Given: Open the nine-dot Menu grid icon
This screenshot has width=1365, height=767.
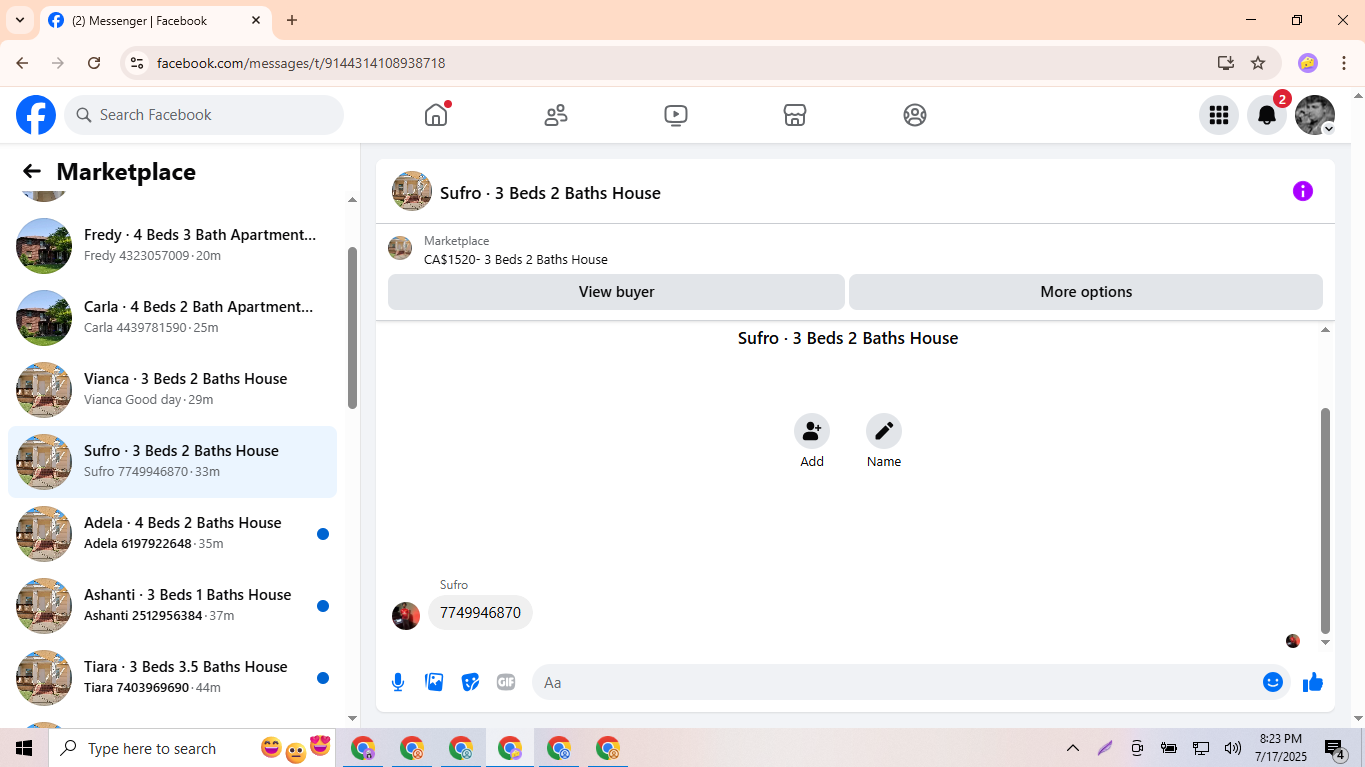Looking at the screenshot, I should coord(1218,115).
